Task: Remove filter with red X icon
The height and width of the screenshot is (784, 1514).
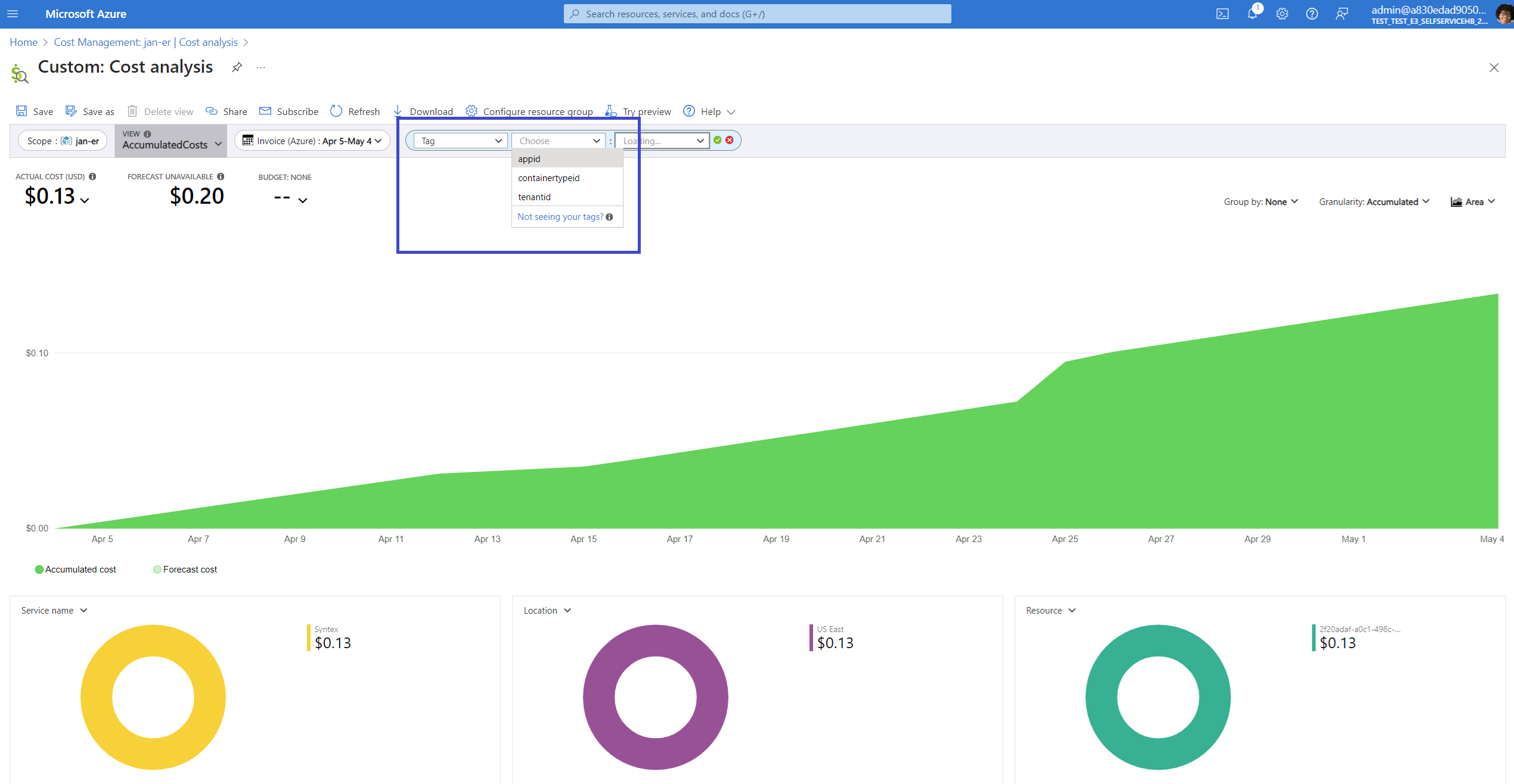Action: point(730,140)
